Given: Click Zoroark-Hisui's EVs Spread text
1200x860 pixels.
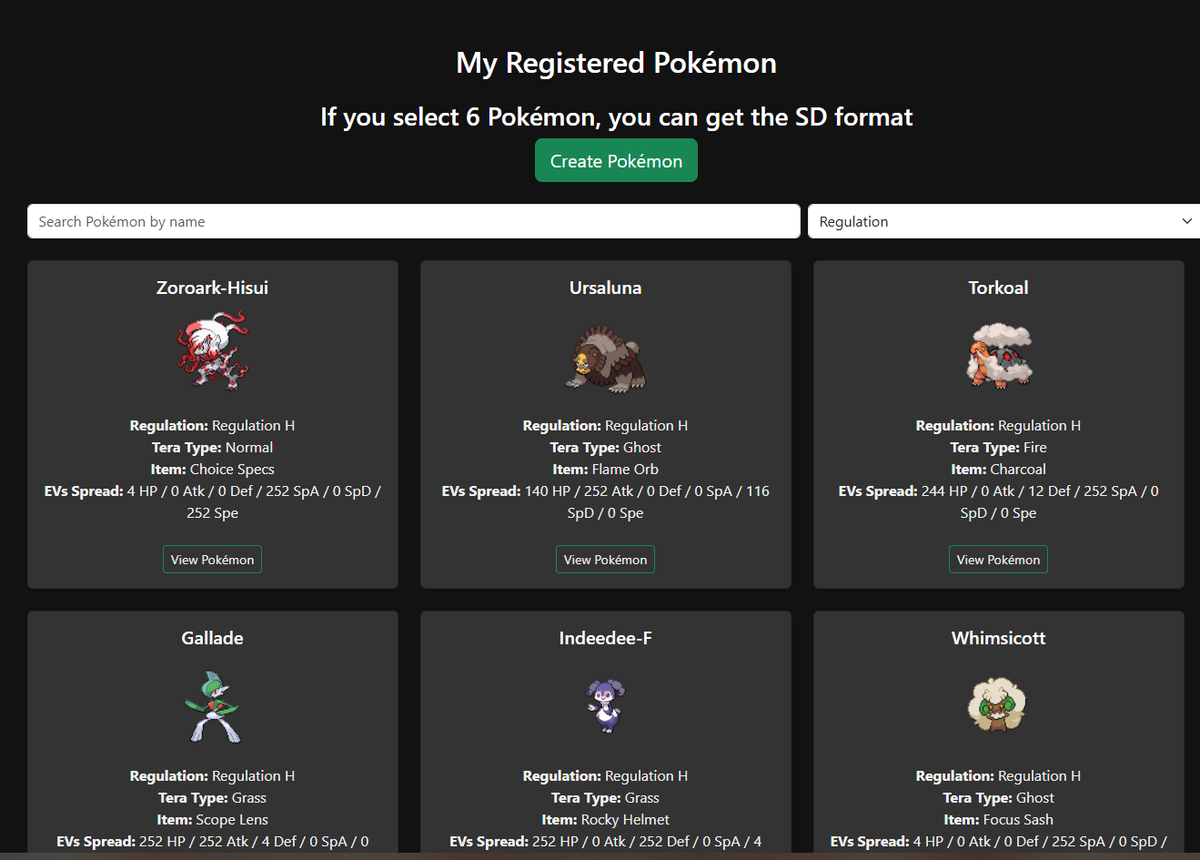Looking at the screenshot, I should pyautogui.click(x=212, y=502).
